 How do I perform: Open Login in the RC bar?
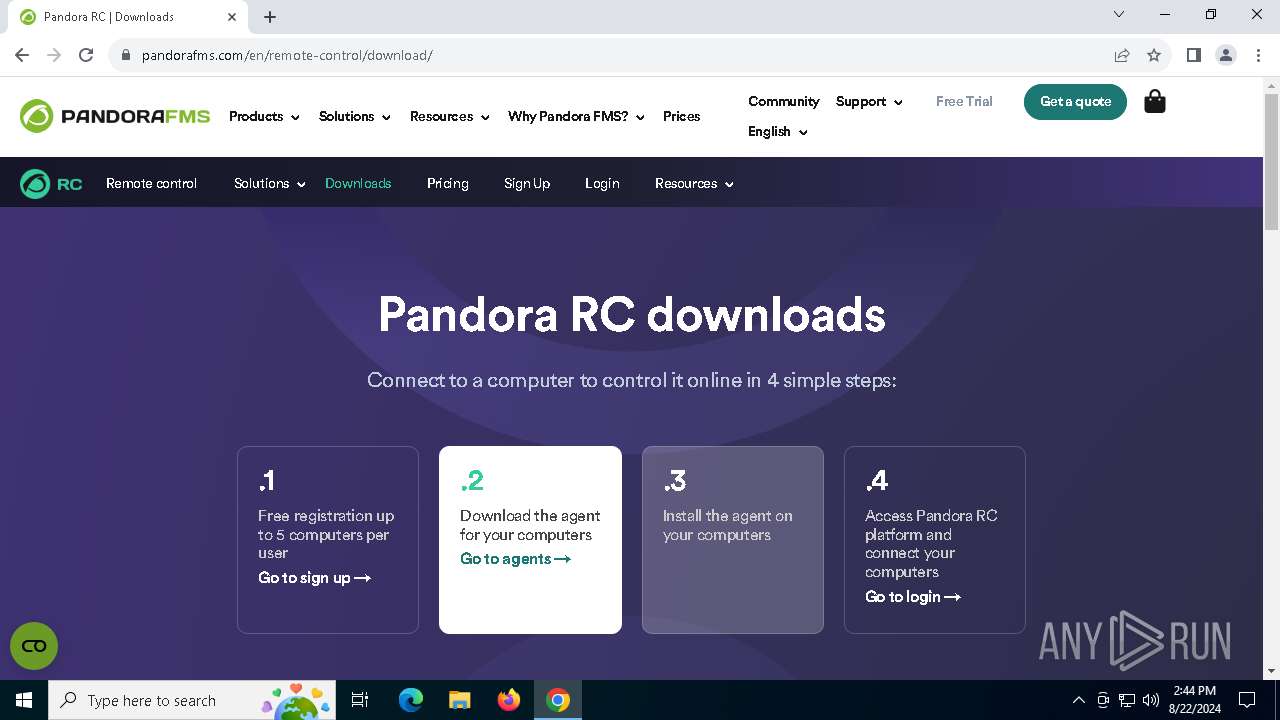click(x=602, y=183)
